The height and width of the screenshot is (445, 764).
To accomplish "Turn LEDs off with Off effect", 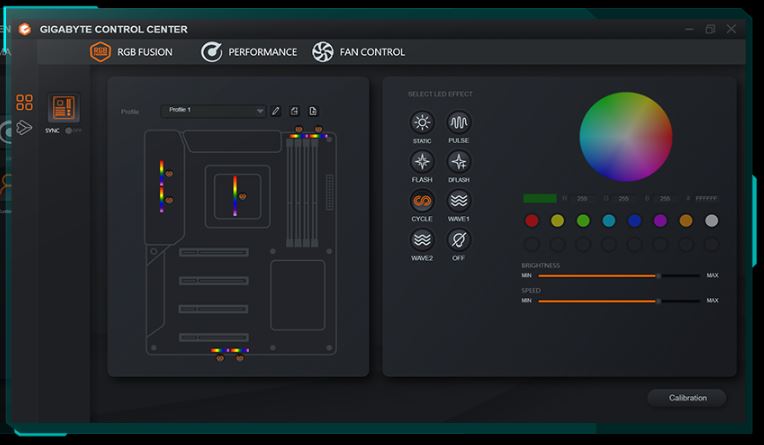I will click(x=458, y=240).
